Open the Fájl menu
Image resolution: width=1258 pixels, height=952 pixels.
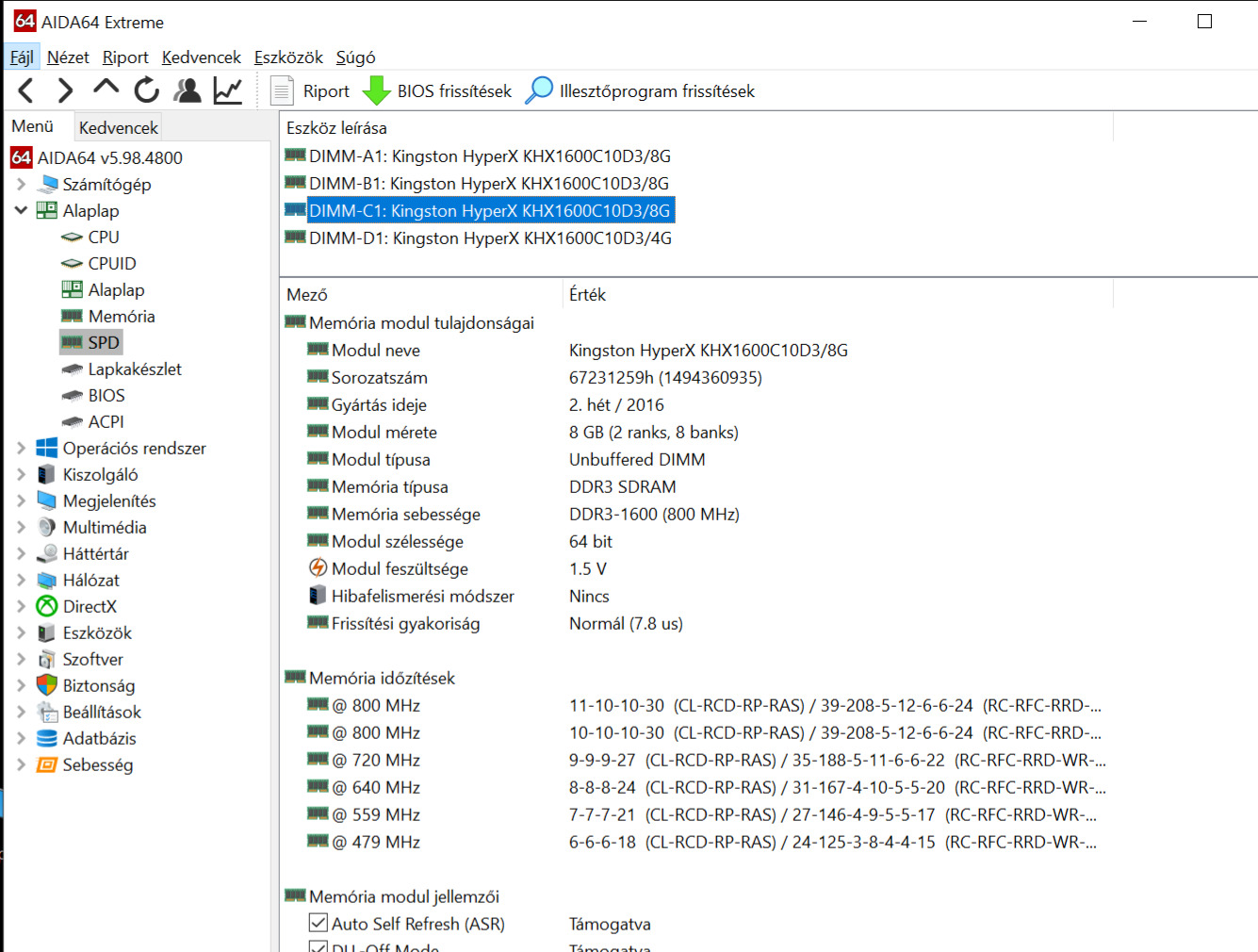pos(22,57)
